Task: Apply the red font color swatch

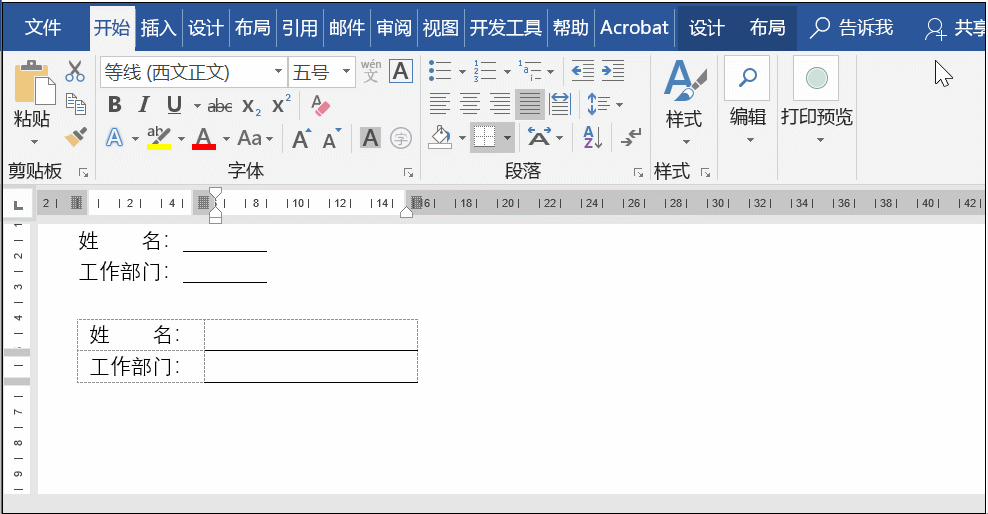Action: (204, 138)
